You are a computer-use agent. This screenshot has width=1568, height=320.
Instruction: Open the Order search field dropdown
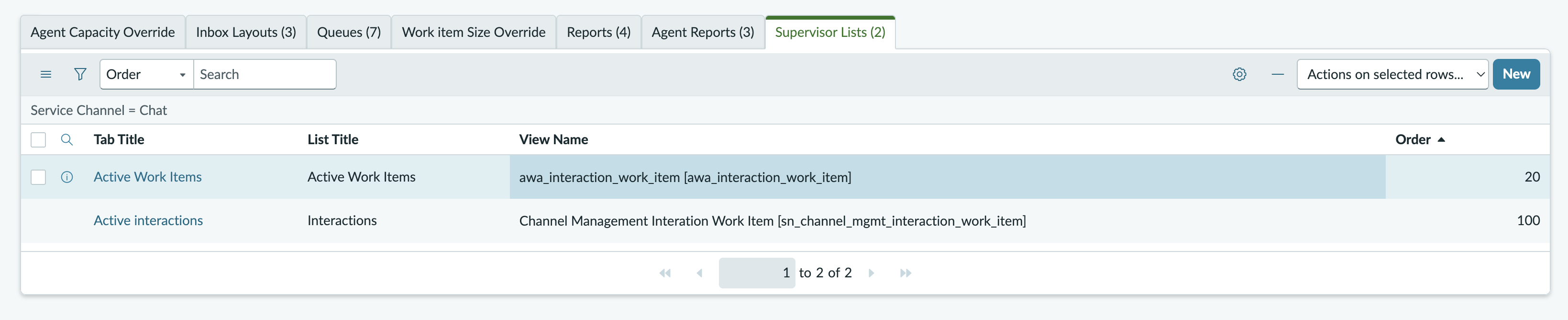(x=147, y=74)
